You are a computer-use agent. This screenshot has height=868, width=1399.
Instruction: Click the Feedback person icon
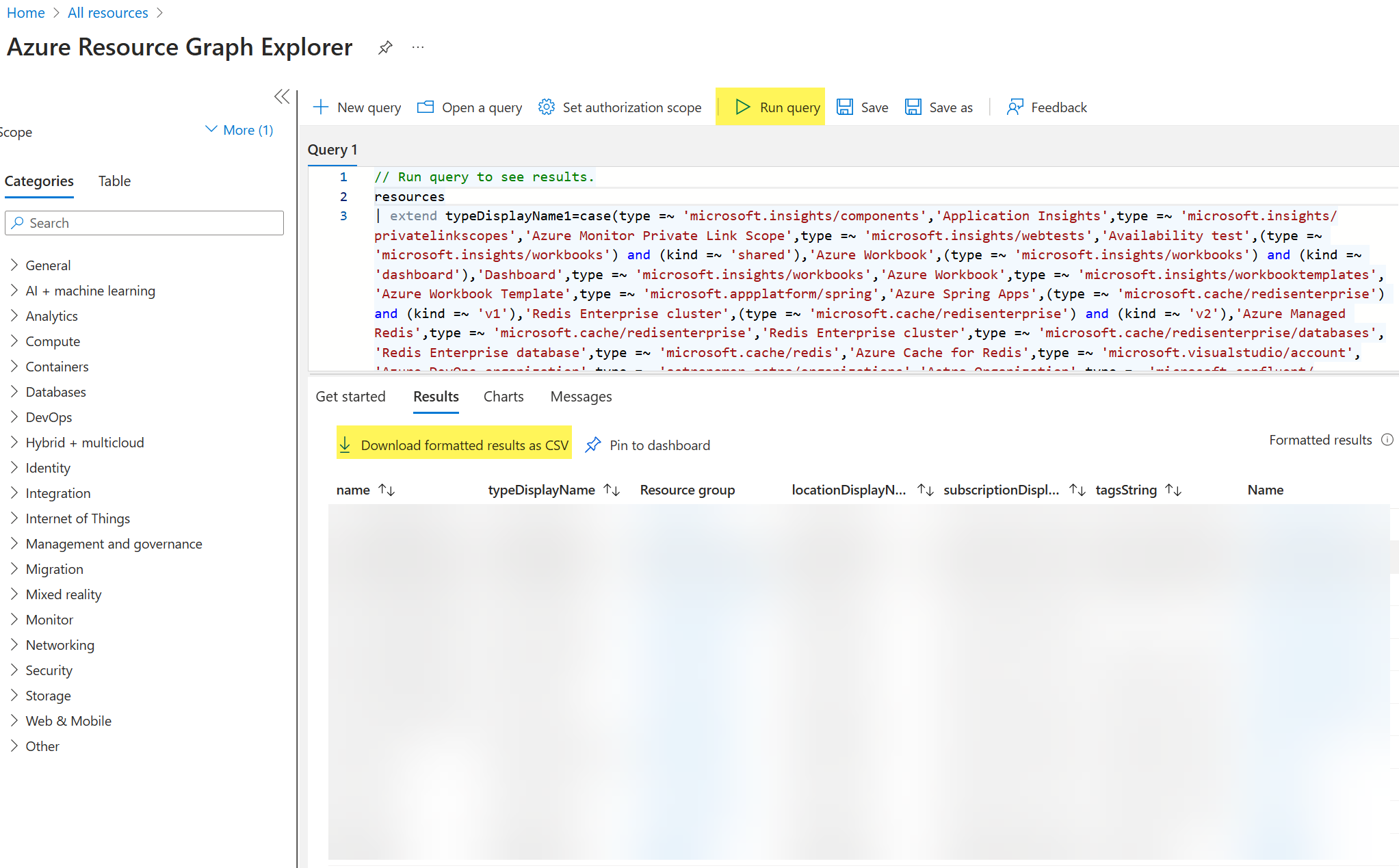pyautogui.click(x=1015, y=107)
